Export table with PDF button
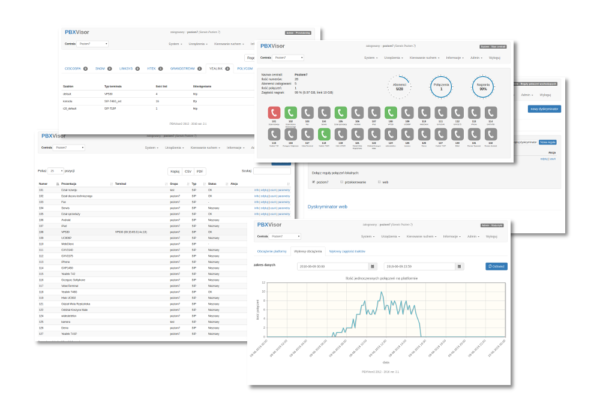 click(199, 171)
